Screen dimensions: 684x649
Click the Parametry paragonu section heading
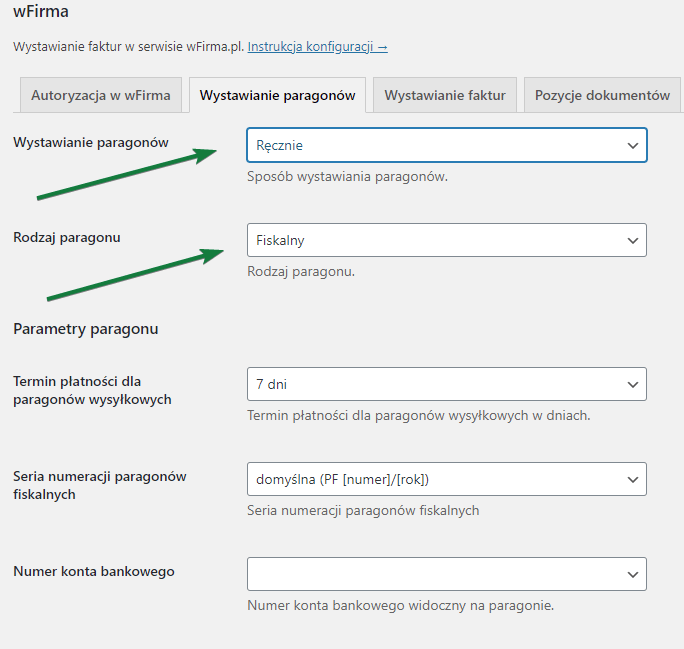tap(86, 329)
